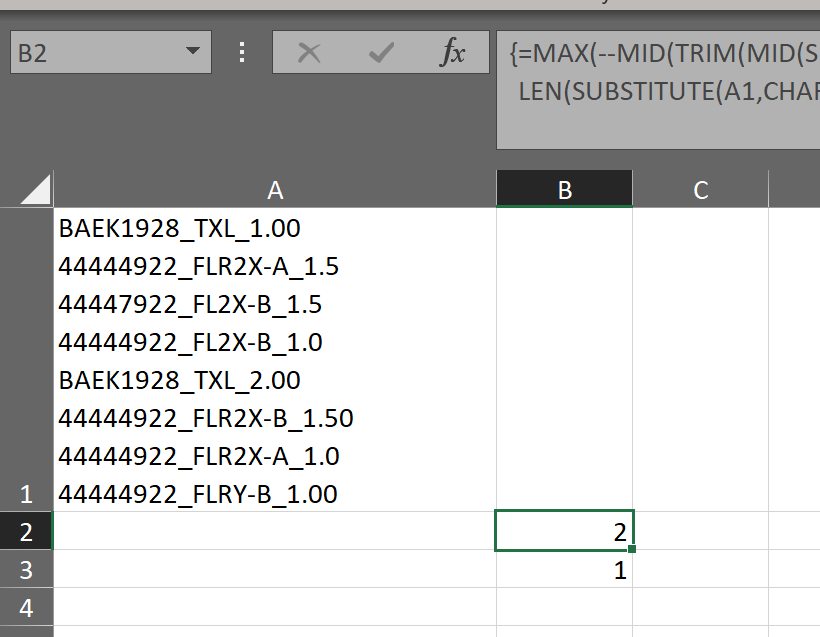Select row 1 header

pos(26,360)
